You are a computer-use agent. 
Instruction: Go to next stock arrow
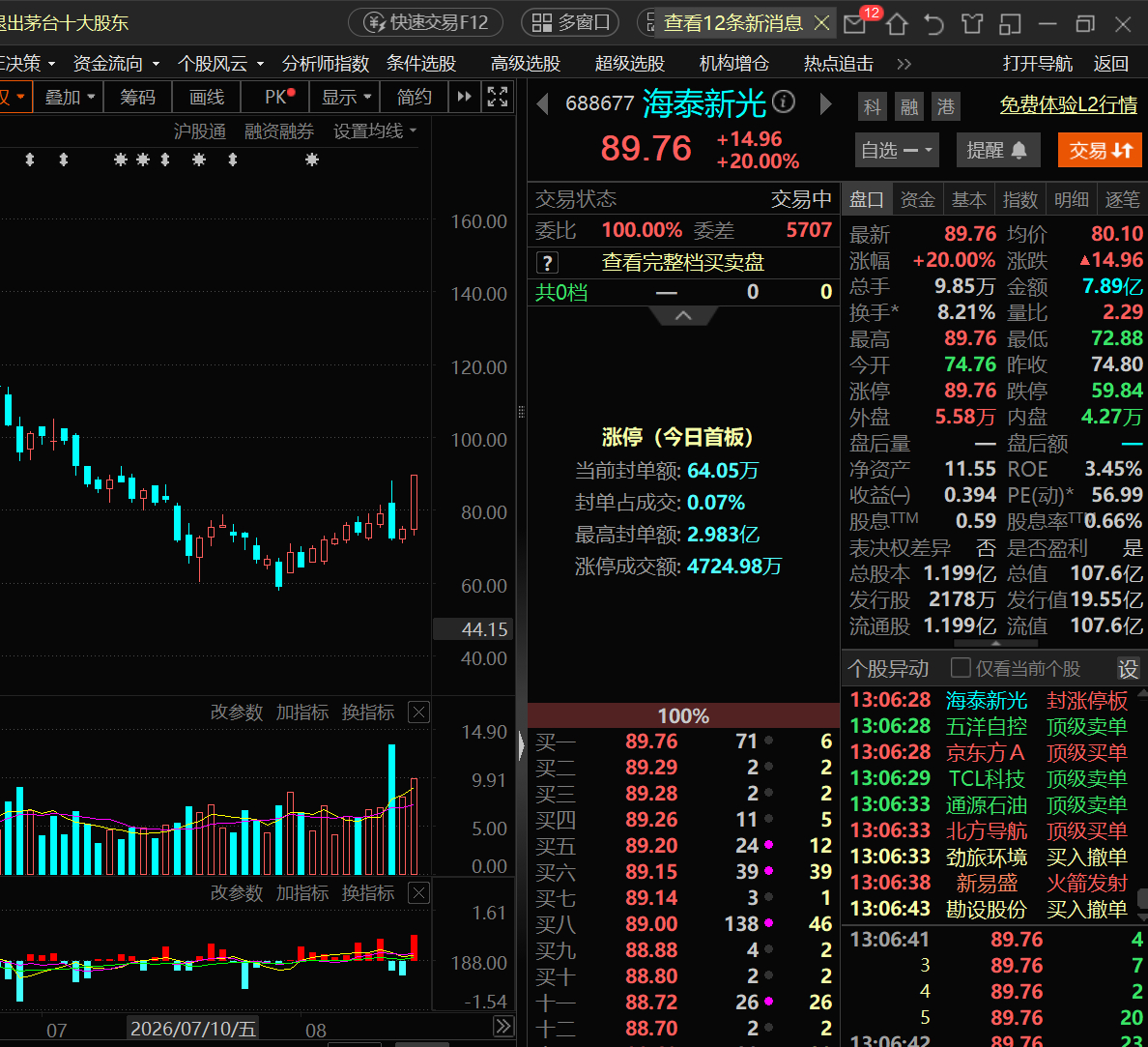pos(825,104)
